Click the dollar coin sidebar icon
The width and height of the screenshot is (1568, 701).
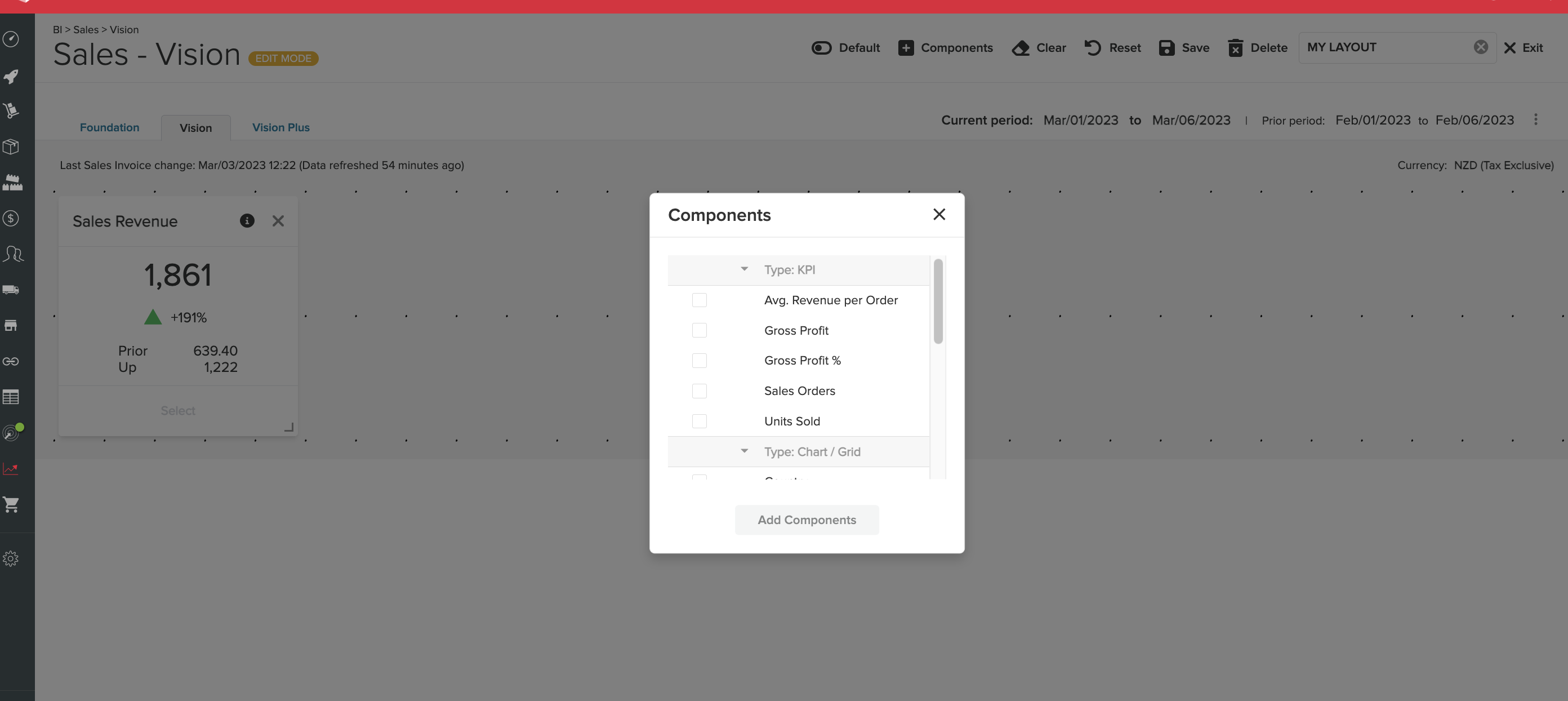pos(11,218)
